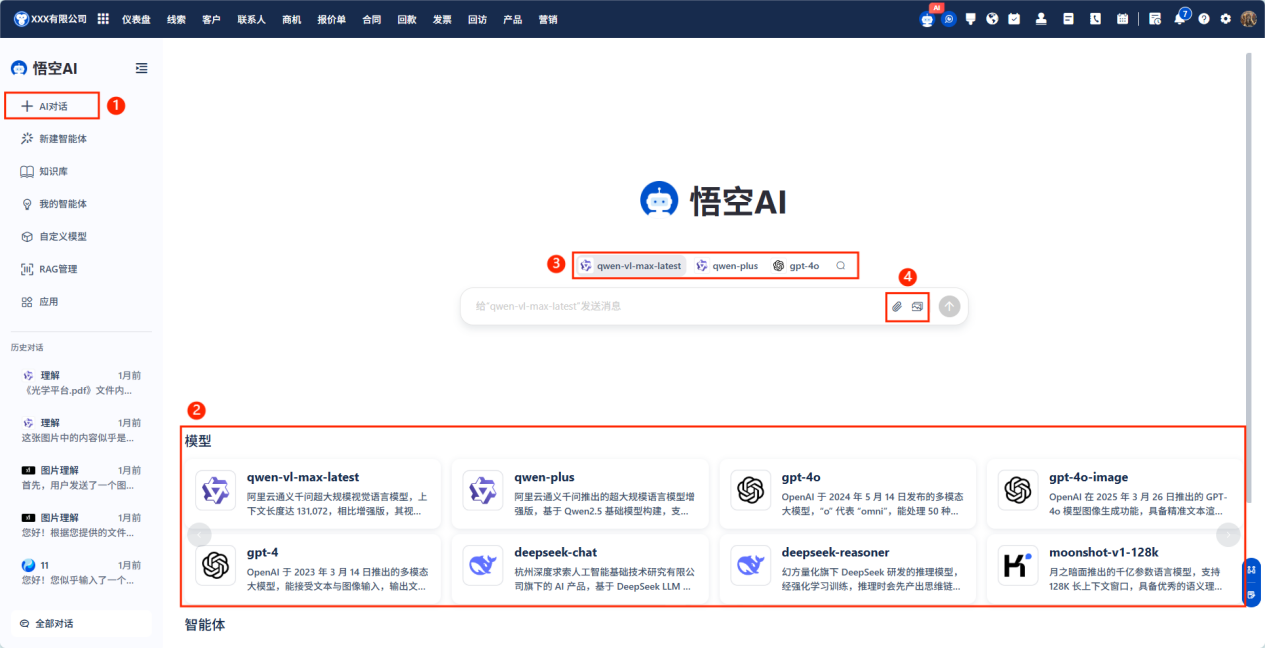Collapse the 悟空AI sidebar with the menu-fold icon
Image resolution: width=1265 pixels, height=648 pixels.
tap(141, 68)
